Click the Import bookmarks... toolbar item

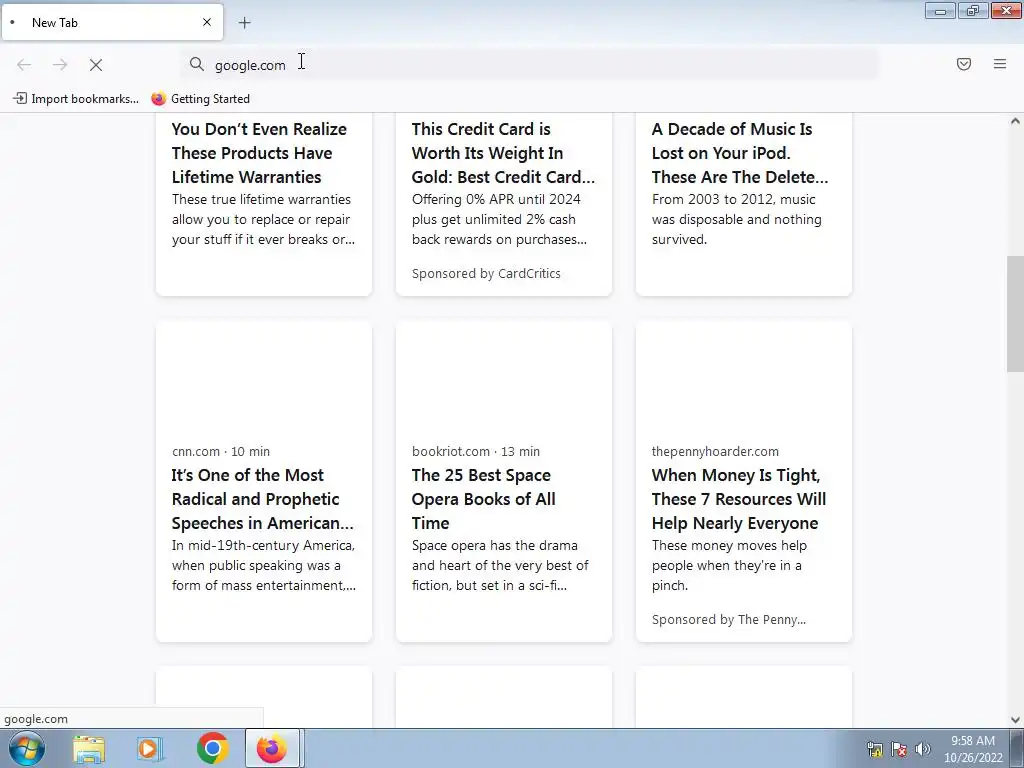click(76, 99)
